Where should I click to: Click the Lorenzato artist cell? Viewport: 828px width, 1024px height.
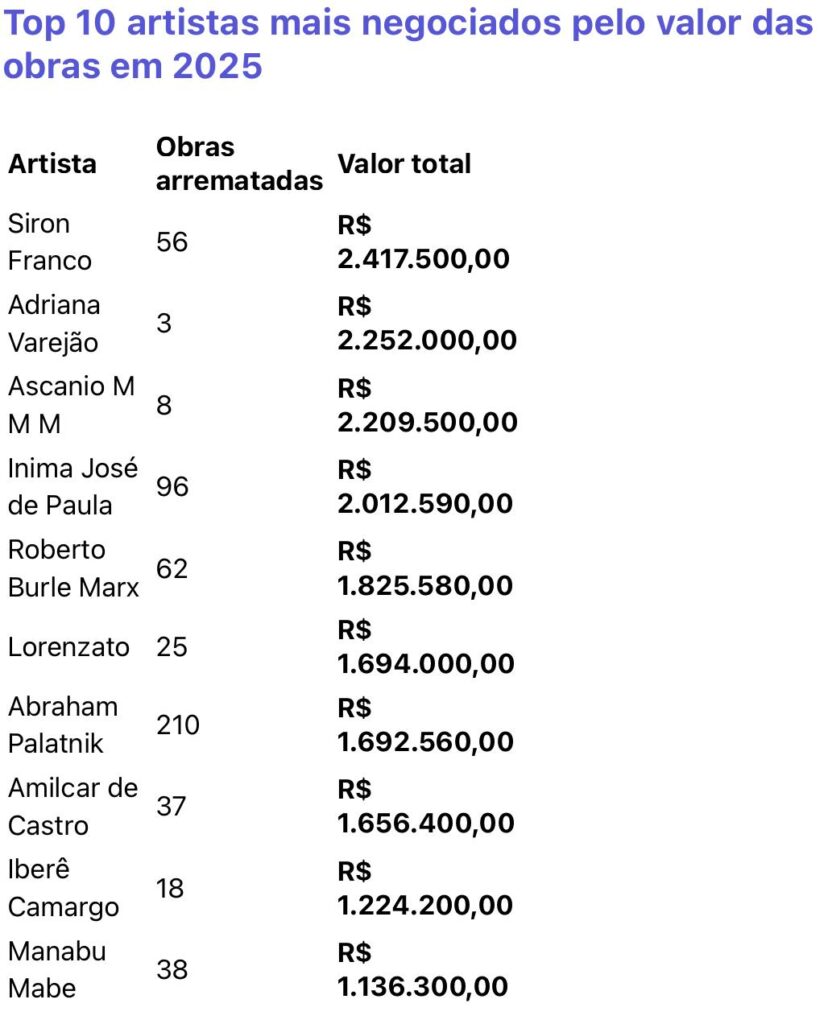tap(69, 647)
